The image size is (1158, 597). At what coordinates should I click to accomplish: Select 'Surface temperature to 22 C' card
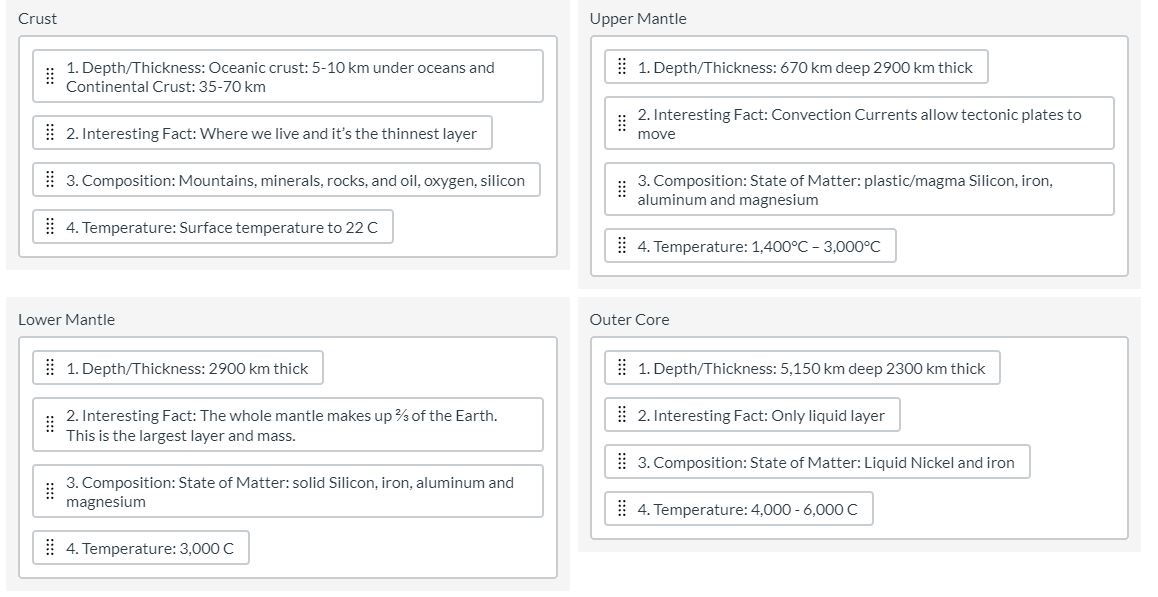[x=222, y=228]
